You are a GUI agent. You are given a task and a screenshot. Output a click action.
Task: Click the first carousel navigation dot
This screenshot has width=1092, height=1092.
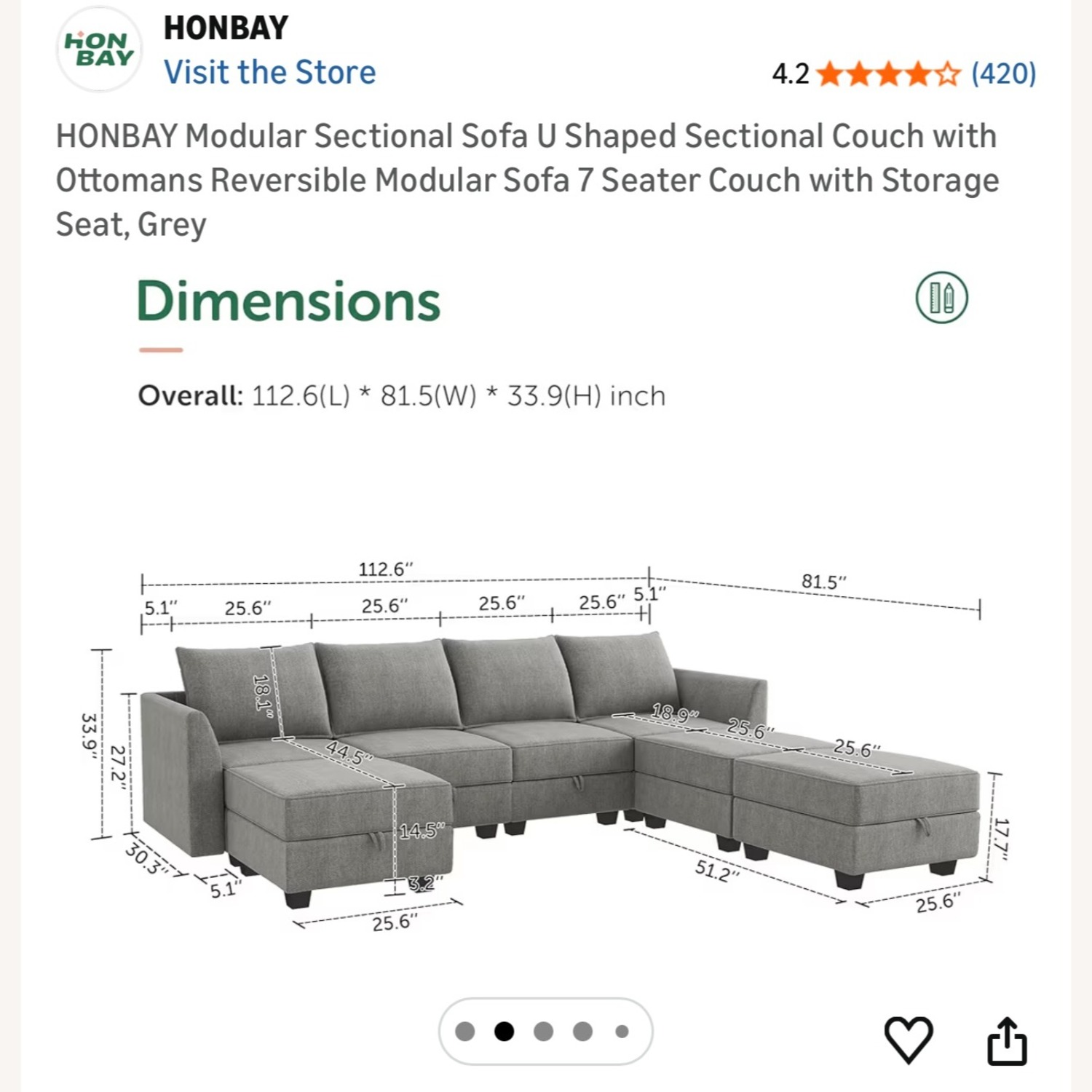click(464, 1031)
